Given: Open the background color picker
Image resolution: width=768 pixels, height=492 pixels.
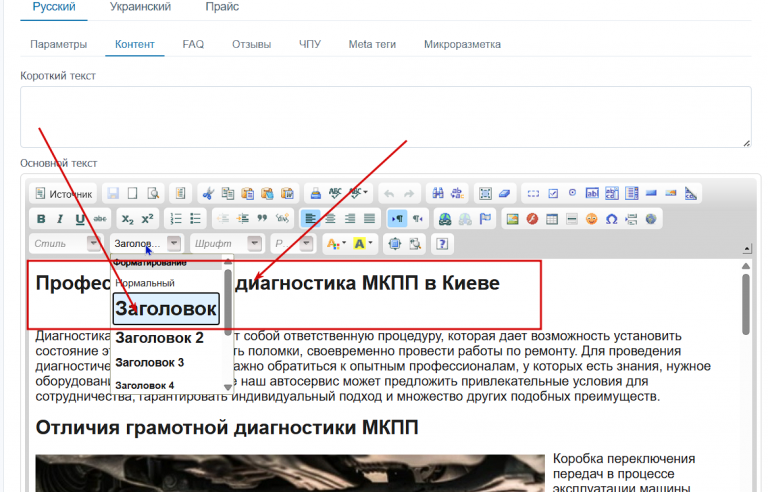Looking at the screenshot, I should (x=363, y=244).
